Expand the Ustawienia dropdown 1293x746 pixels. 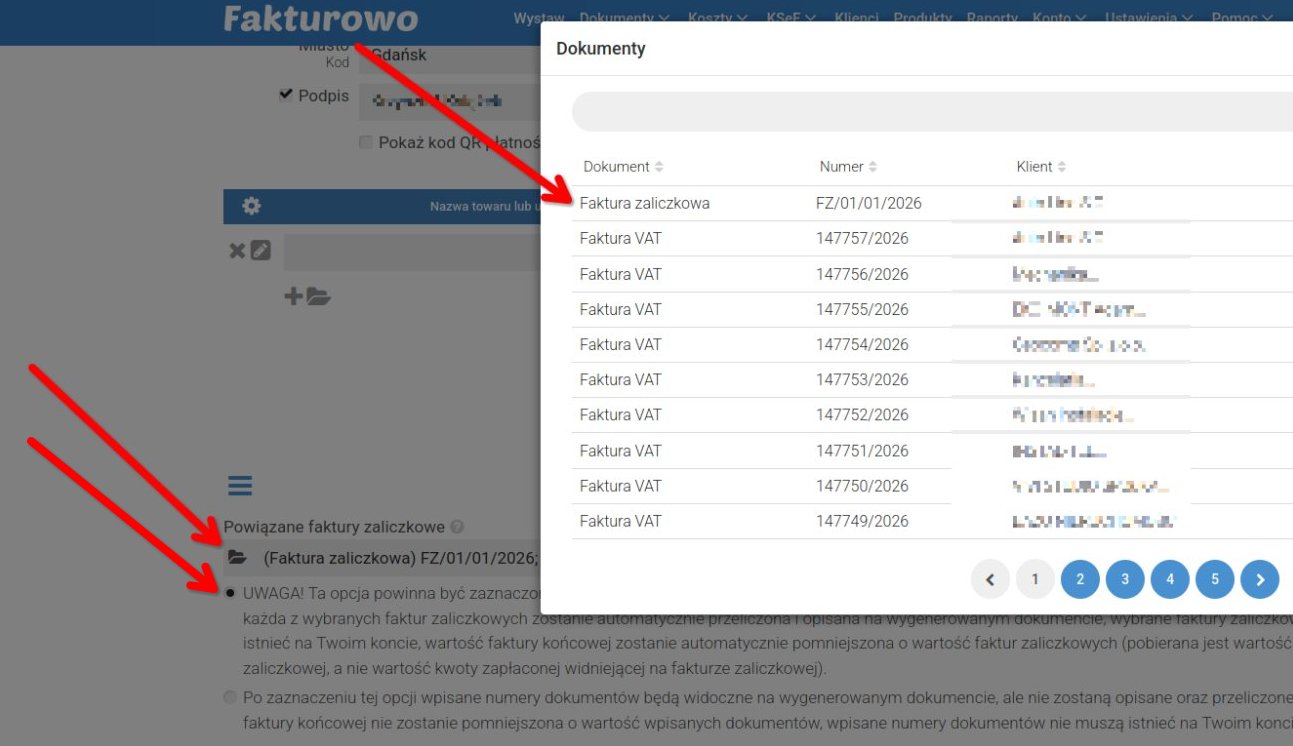[1145, 17]
